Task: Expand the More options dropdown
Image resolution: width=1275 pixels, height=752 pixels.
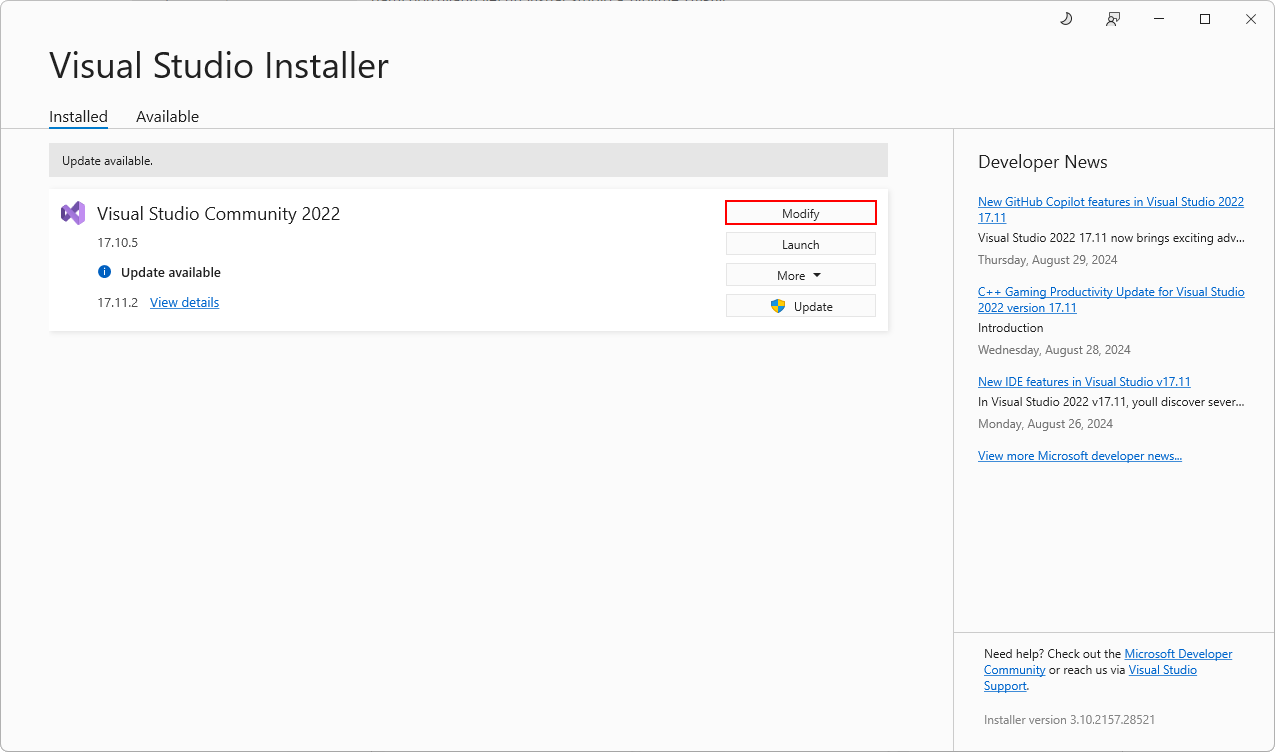Action: tap(800, 274)
